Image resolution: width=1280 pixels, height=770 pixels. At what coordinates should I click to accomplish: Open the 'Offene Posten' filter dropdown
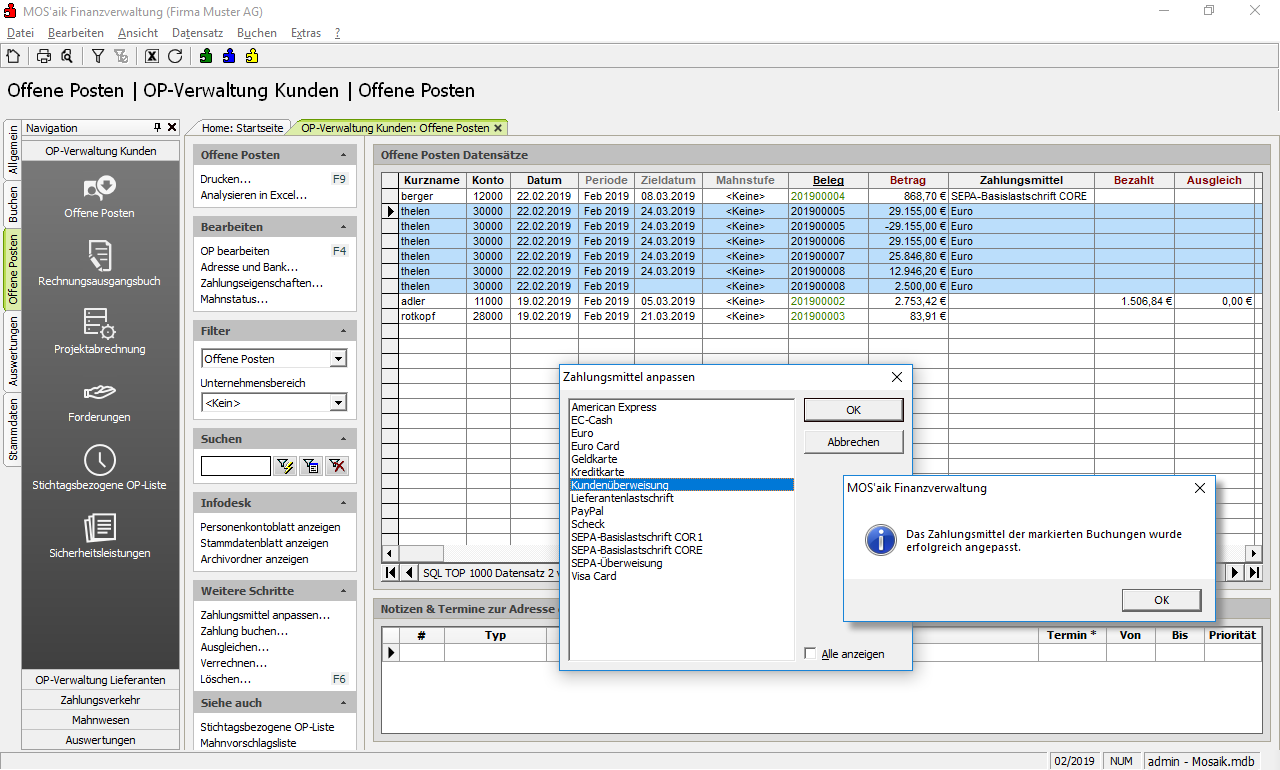(339, 359)
